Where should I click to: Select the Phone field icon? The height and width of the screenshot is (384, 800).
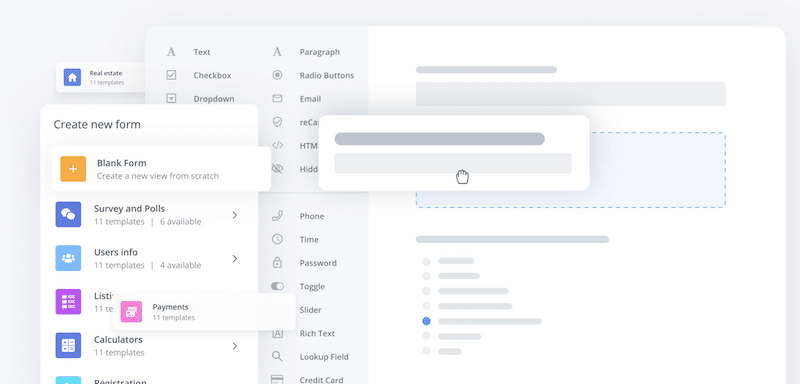click(x=277, y=216)
